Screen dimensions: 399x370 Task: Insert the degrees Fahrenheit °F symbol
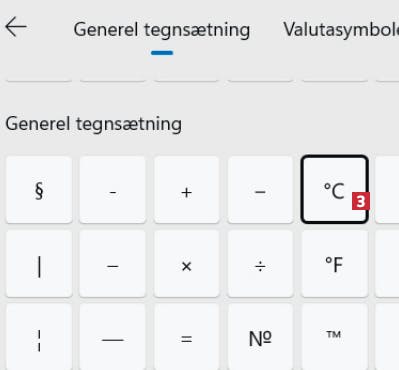(334, 264)
